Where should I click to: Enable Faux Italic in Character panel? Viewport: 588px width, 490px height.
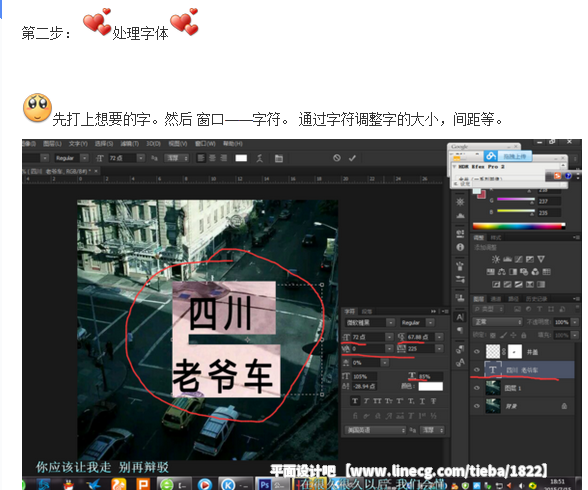(366, 401)
